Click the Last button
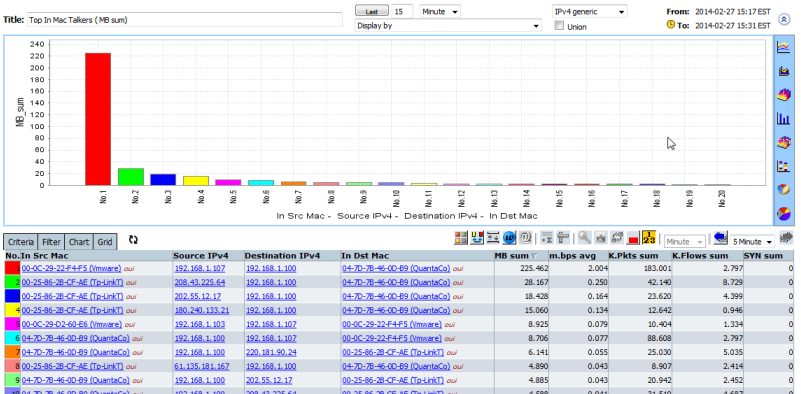Screen dimensions: 801x394 [371, 11]
